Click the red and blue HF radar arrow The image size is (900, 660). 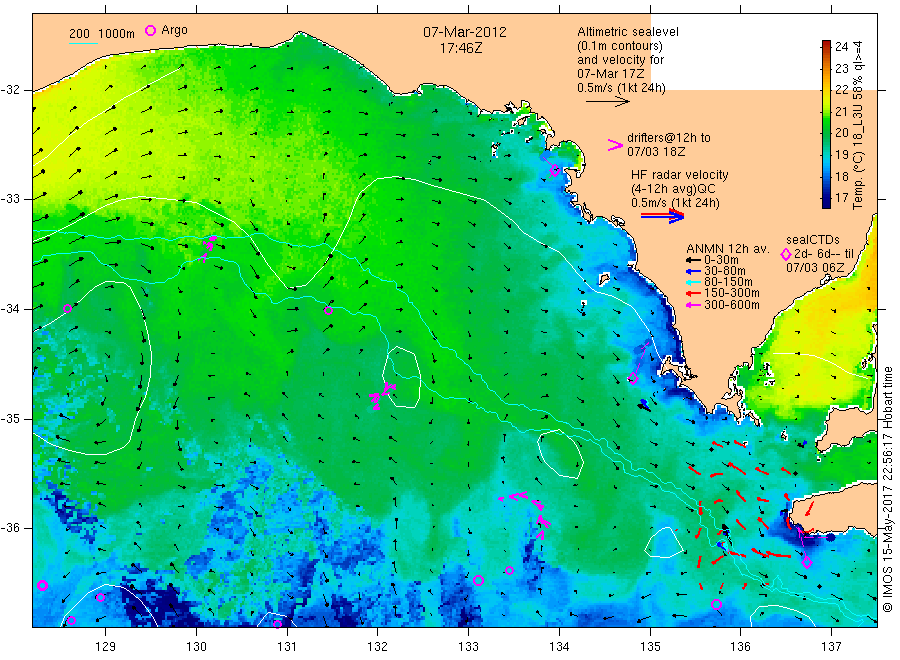tap(662, 216)
